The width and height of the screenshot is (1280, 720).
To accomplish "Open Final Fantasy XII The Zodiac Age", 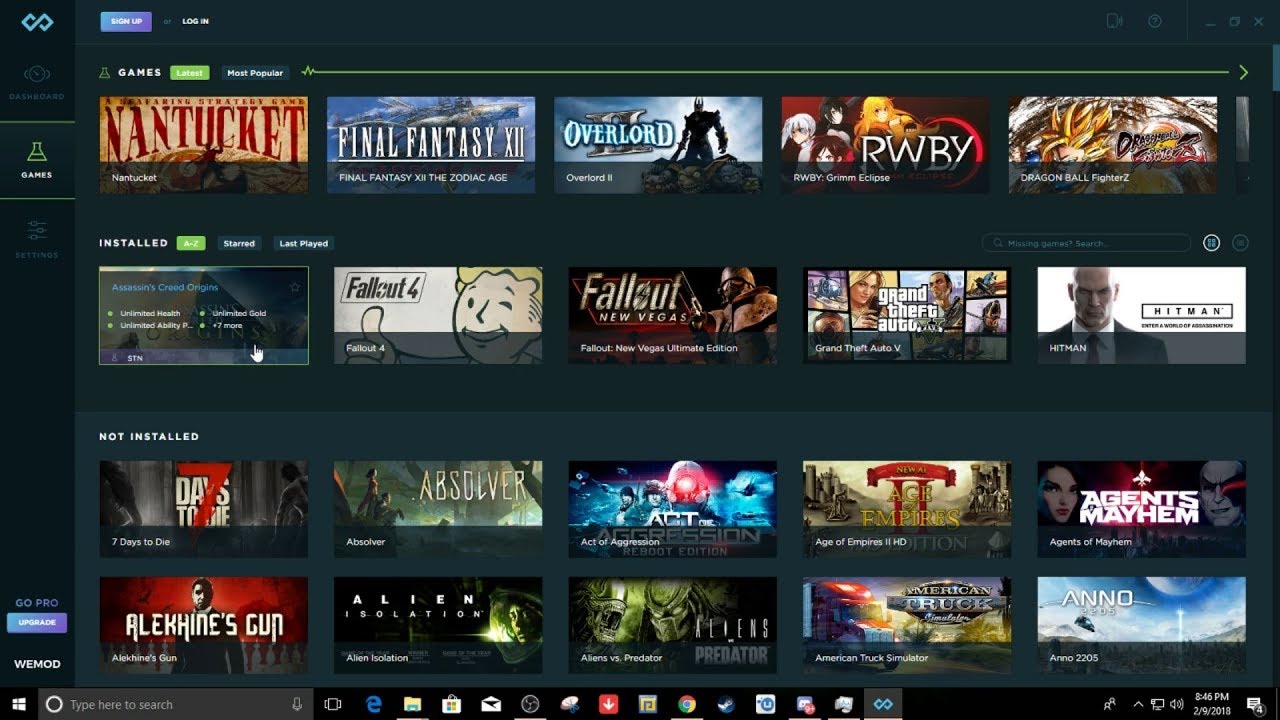I will click(431, 145).
